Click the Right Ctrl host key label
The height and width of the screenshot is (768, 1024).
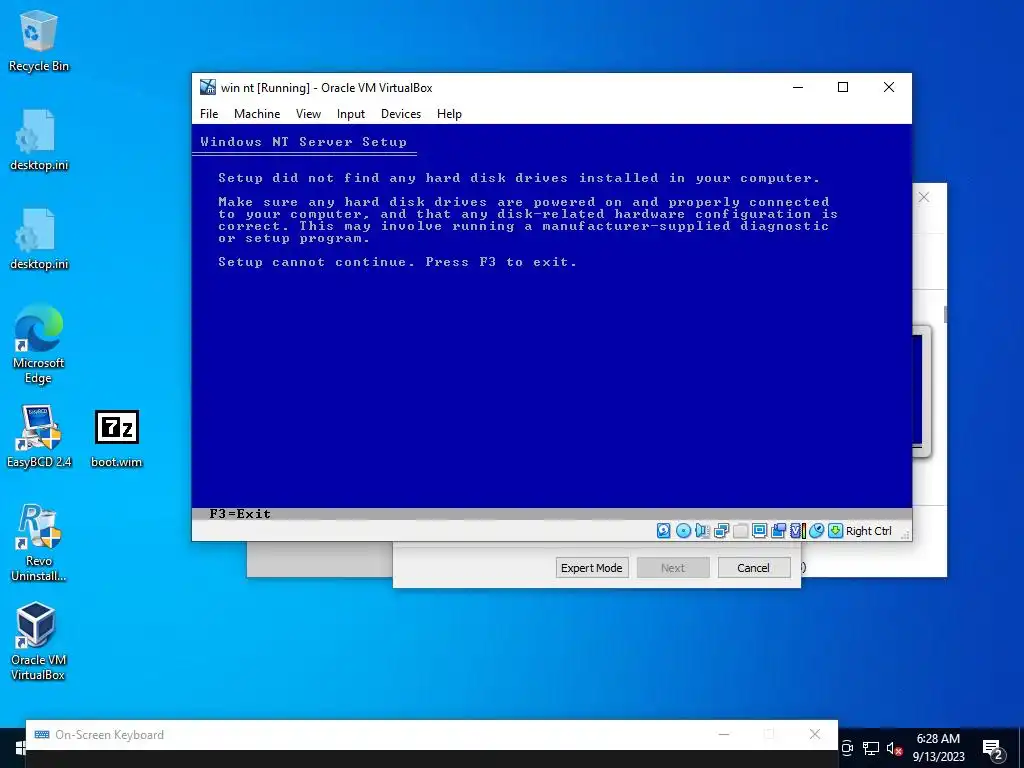pyautogui.click(x=869, y=531)
